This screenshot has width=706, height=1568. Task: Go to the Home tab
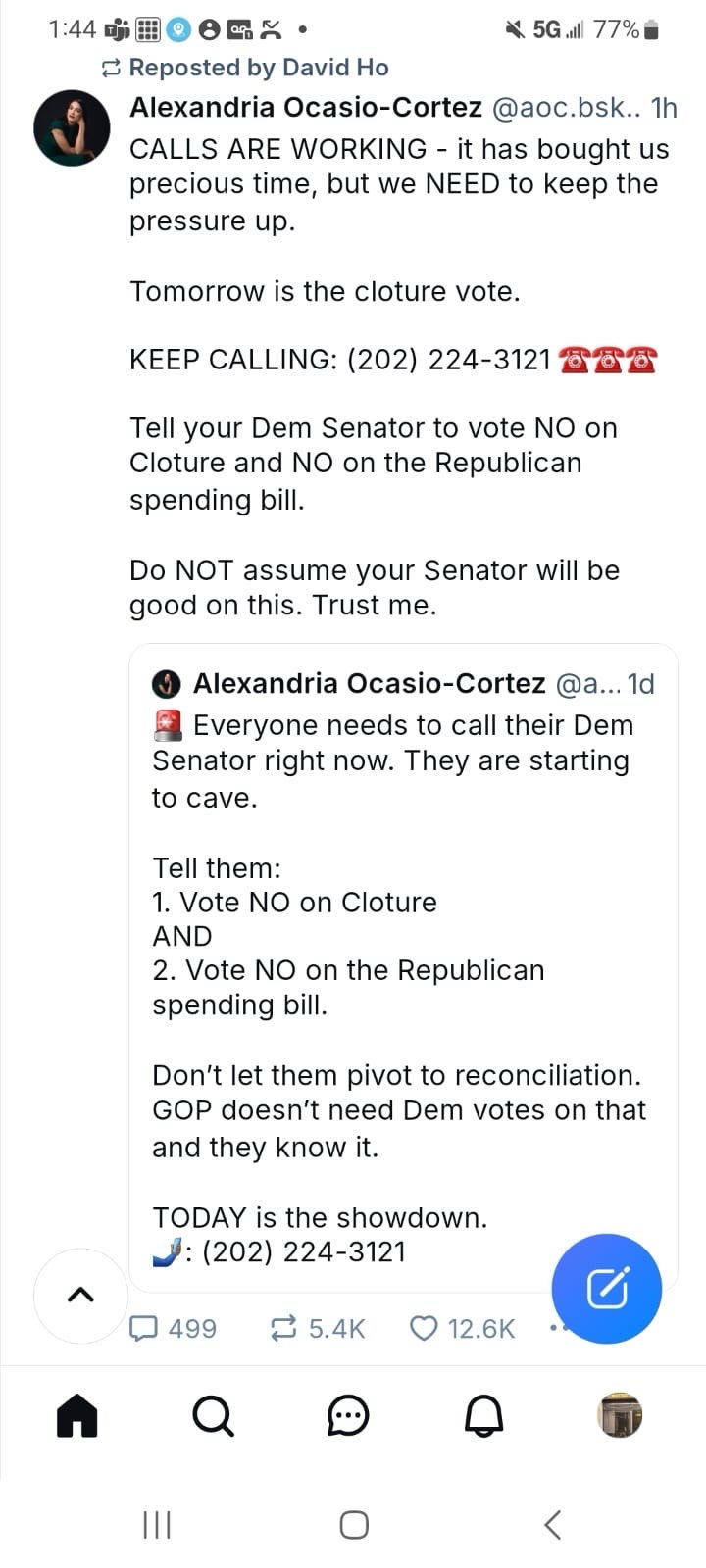[x=77, y=1416]
